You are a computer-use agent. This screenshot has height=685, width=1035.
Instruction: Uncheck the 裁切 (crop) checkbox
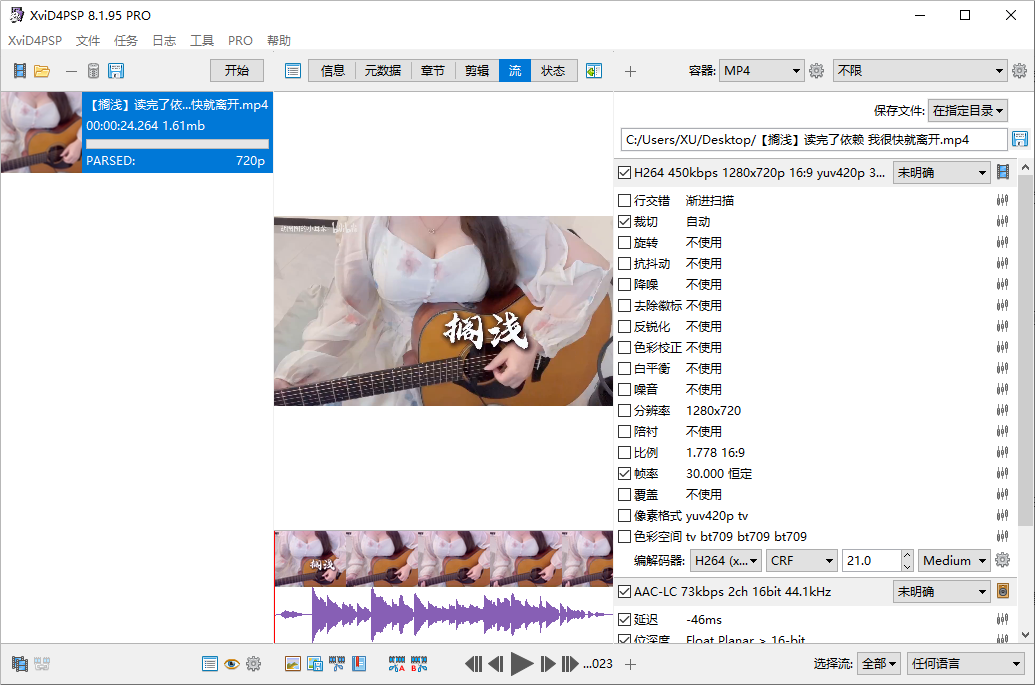(x=625, y=222)
